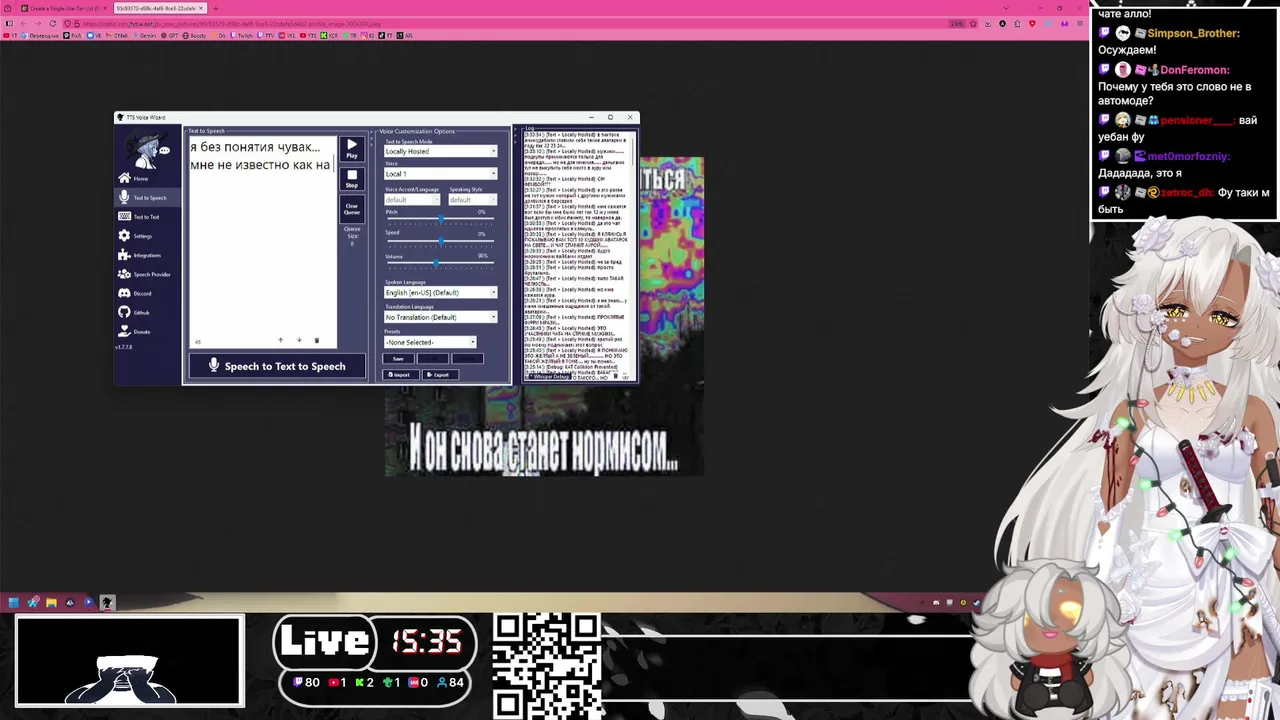Screen dimensions: 1280x720
Task: Click the down arrow under the text box
Action: [298, 340]
